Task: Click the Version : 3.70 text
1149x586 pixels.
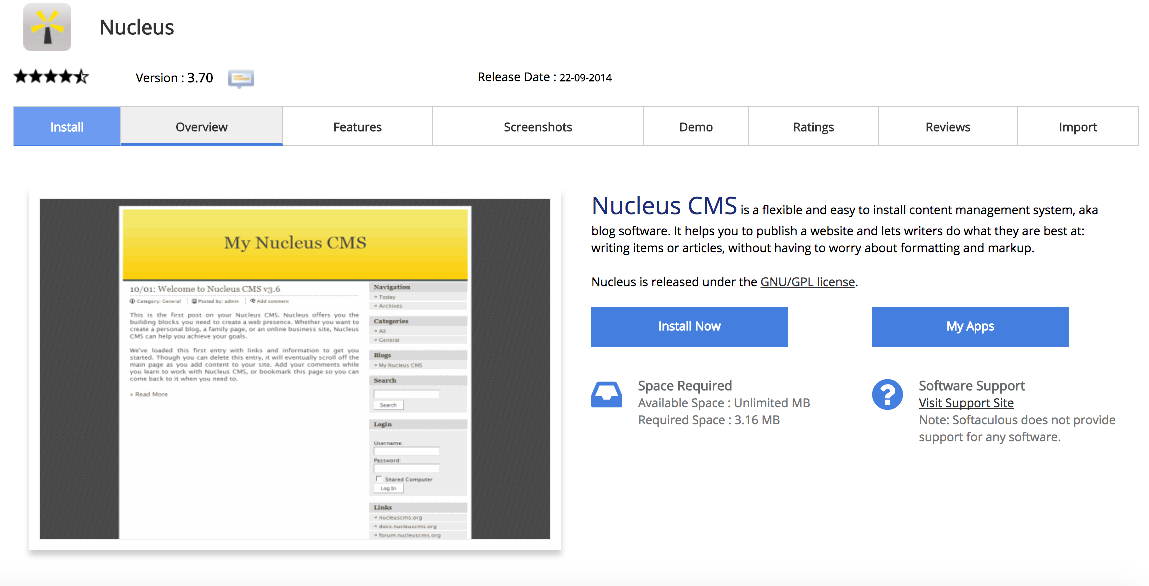Action: 174,78
